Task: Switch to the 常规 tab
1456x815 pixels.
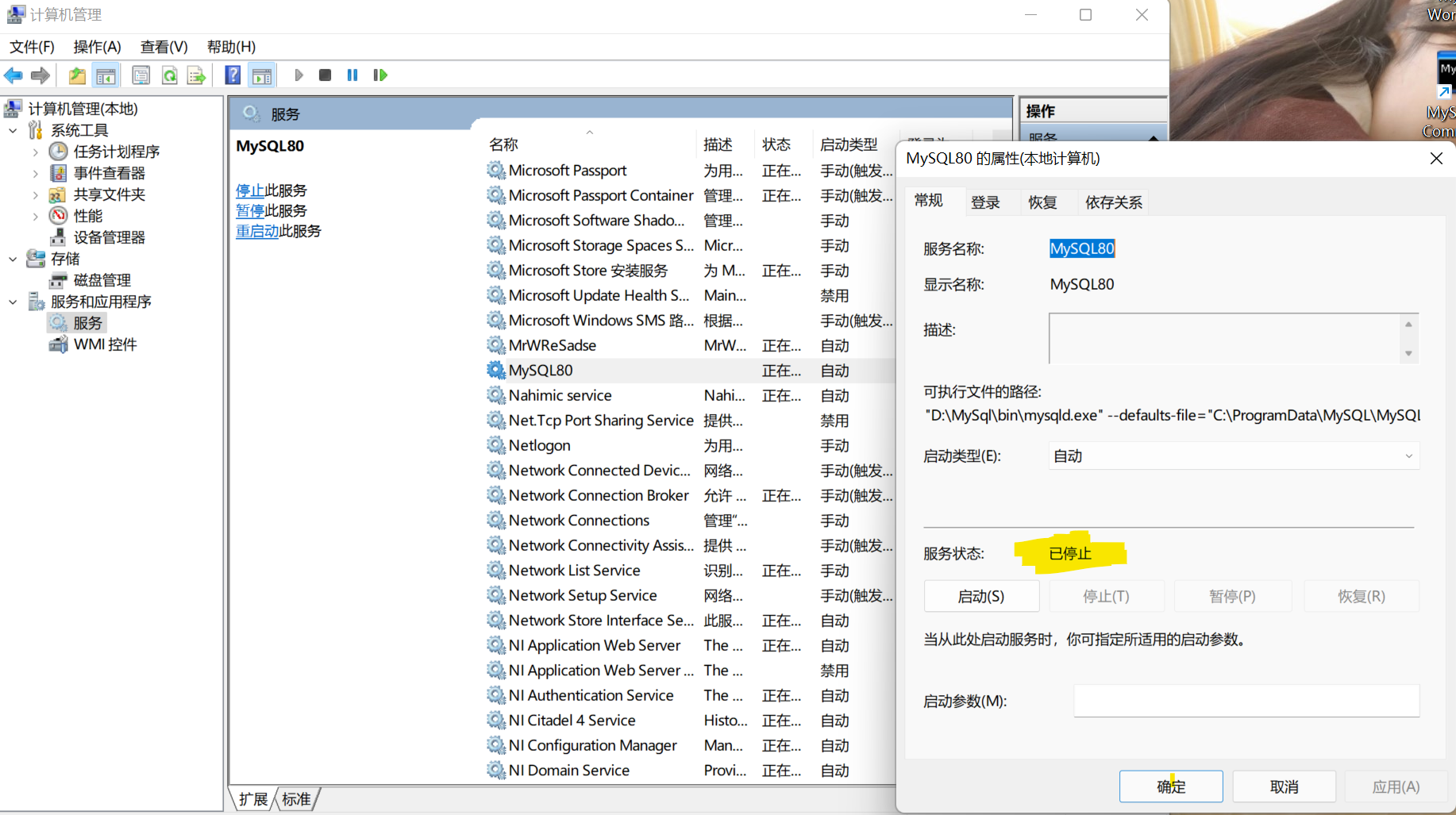Action: tap(929, 201)
